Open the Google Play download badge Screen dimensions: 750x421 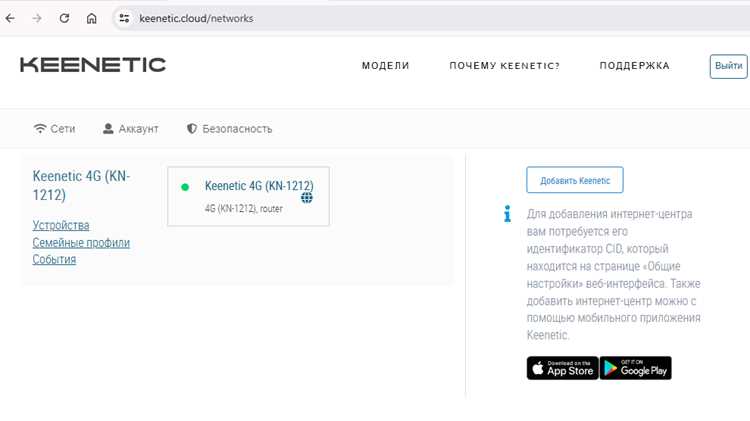coord(636,368)
